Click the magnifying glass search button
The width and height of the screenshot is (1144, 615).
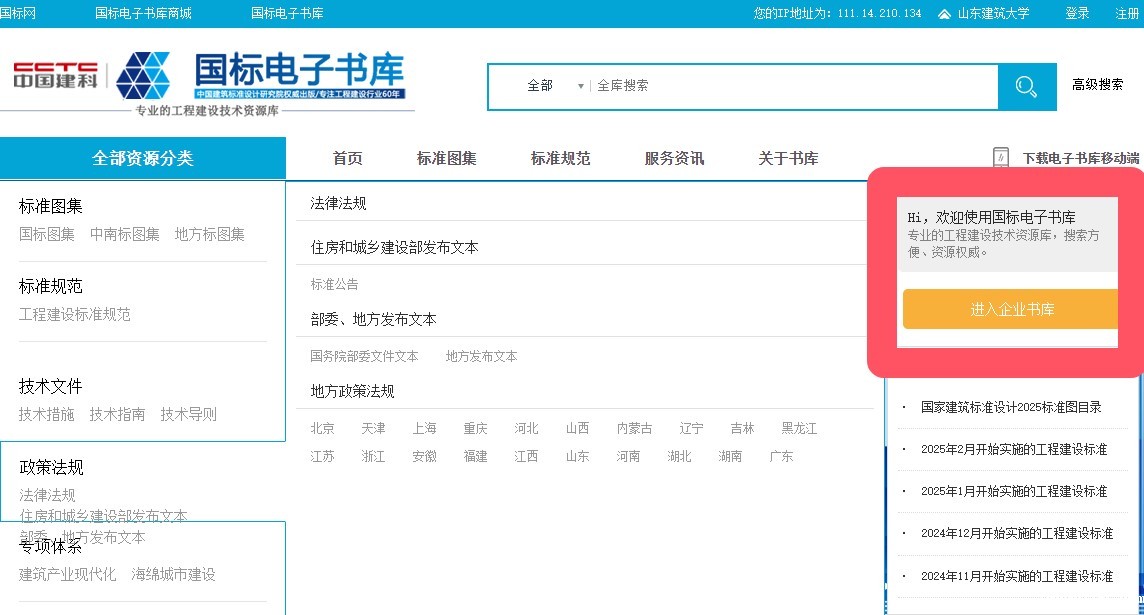coord(1026,87)
